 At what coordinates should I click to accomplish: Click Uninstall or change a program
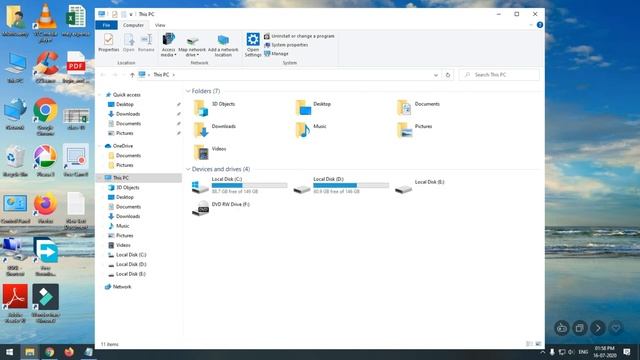(299, 36)
